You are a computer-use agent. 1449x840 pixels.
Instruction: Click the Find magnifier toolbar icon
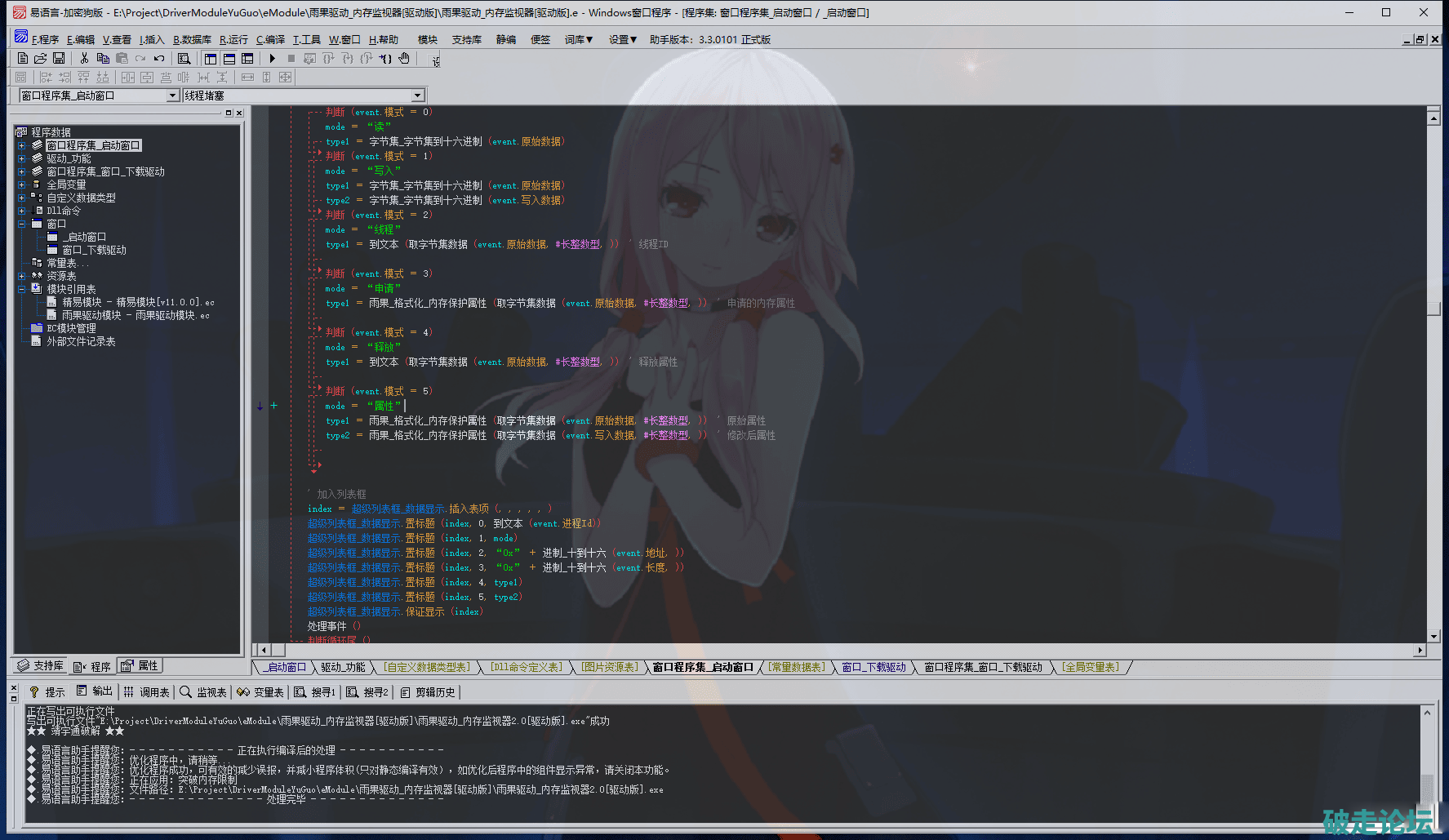point(184,59)
